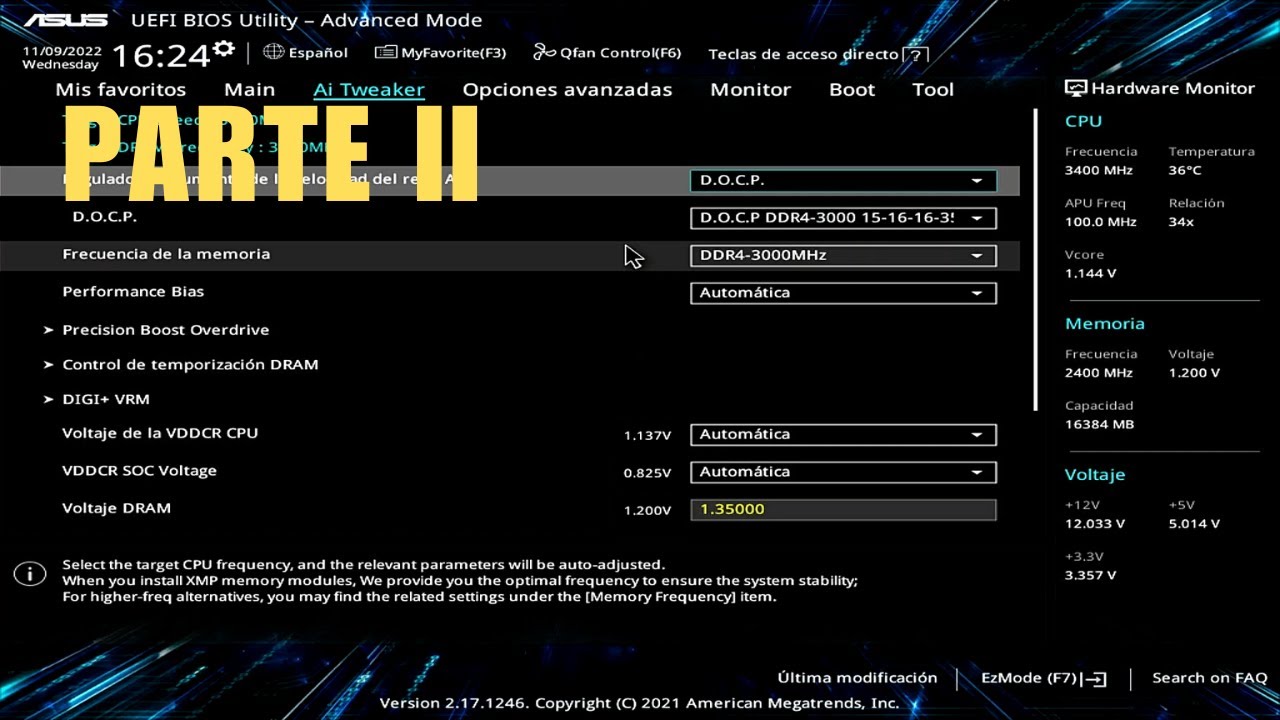The width and height of the screenshot is (1280, 720).
Task: Click the 16:24 clock display
Action: point(160,56)
